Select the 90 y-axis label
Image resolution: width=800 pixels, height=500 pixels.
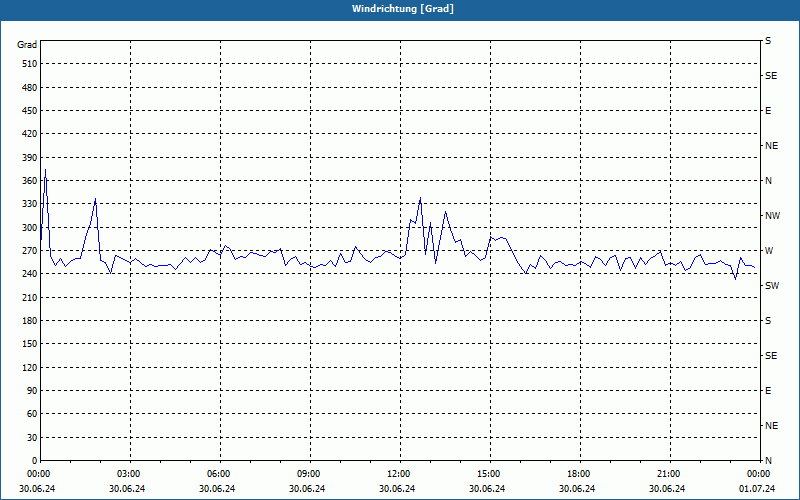coord(32,391)
